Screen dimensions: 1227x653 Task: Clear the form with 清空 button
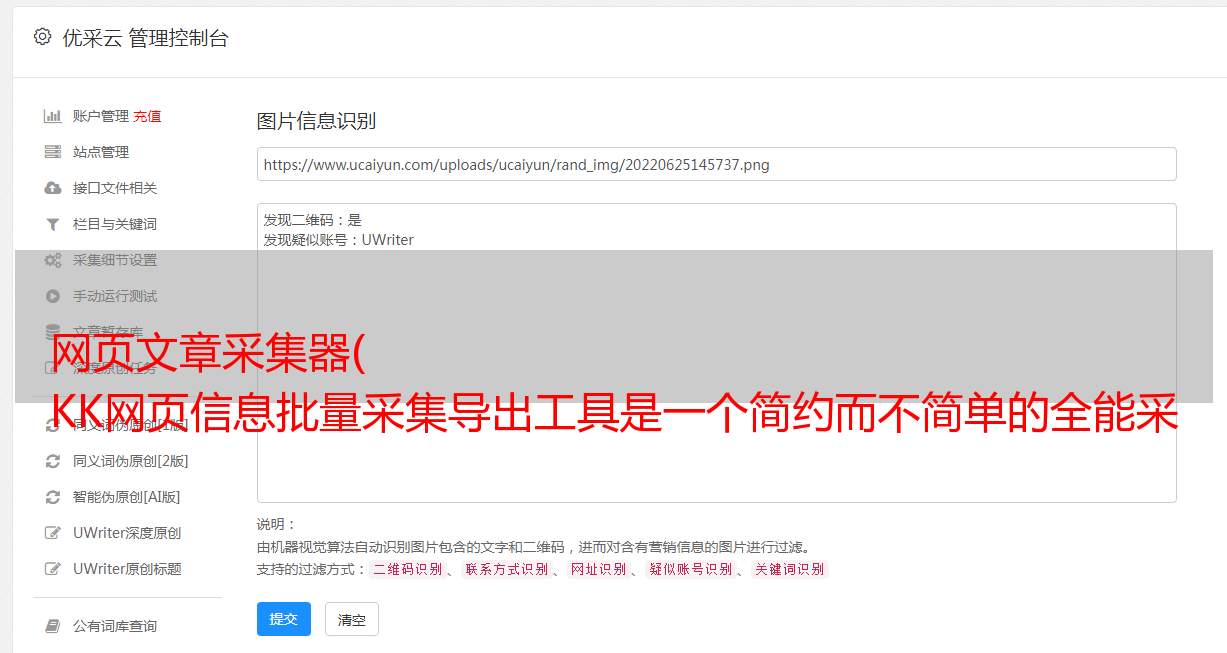352,619
